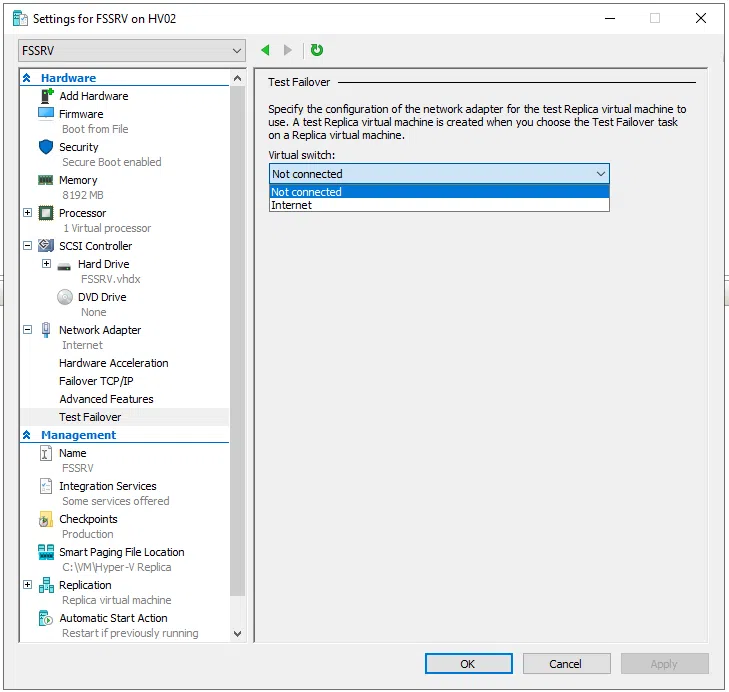The width and height of the screenshot is (729, 692).
Task: Expand the Hard Drive tree node
Action: coord(46,264)
